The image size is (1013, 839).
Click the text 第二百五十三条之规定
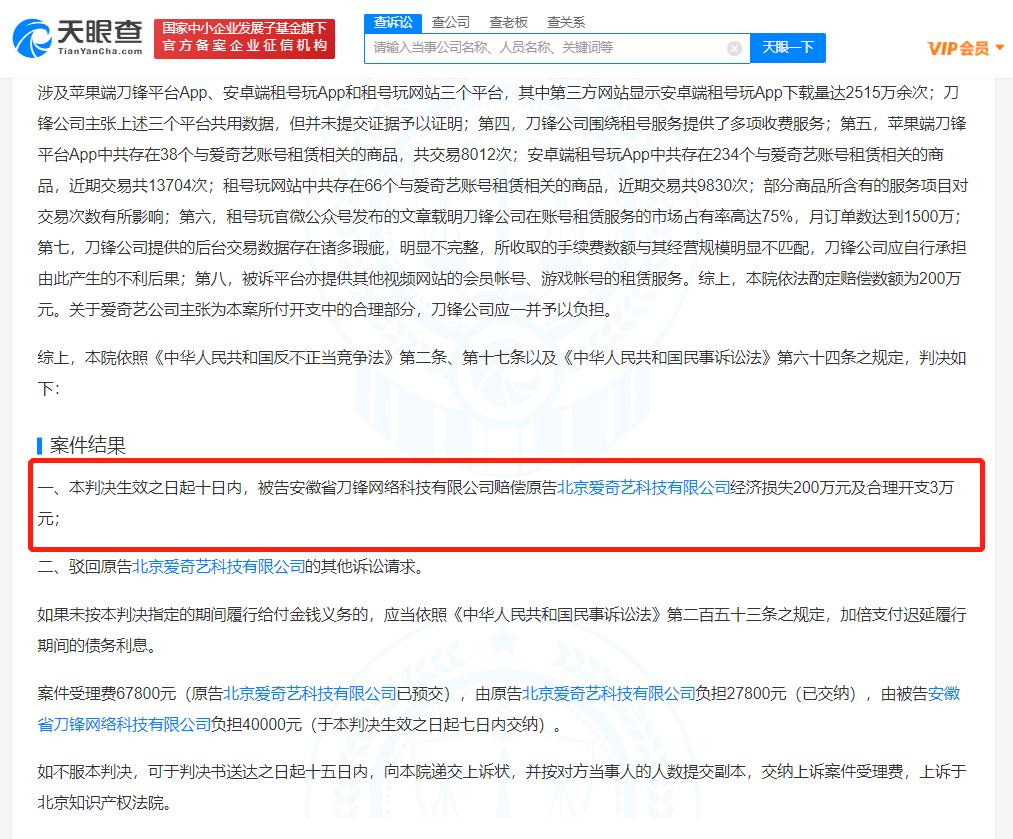745,614
